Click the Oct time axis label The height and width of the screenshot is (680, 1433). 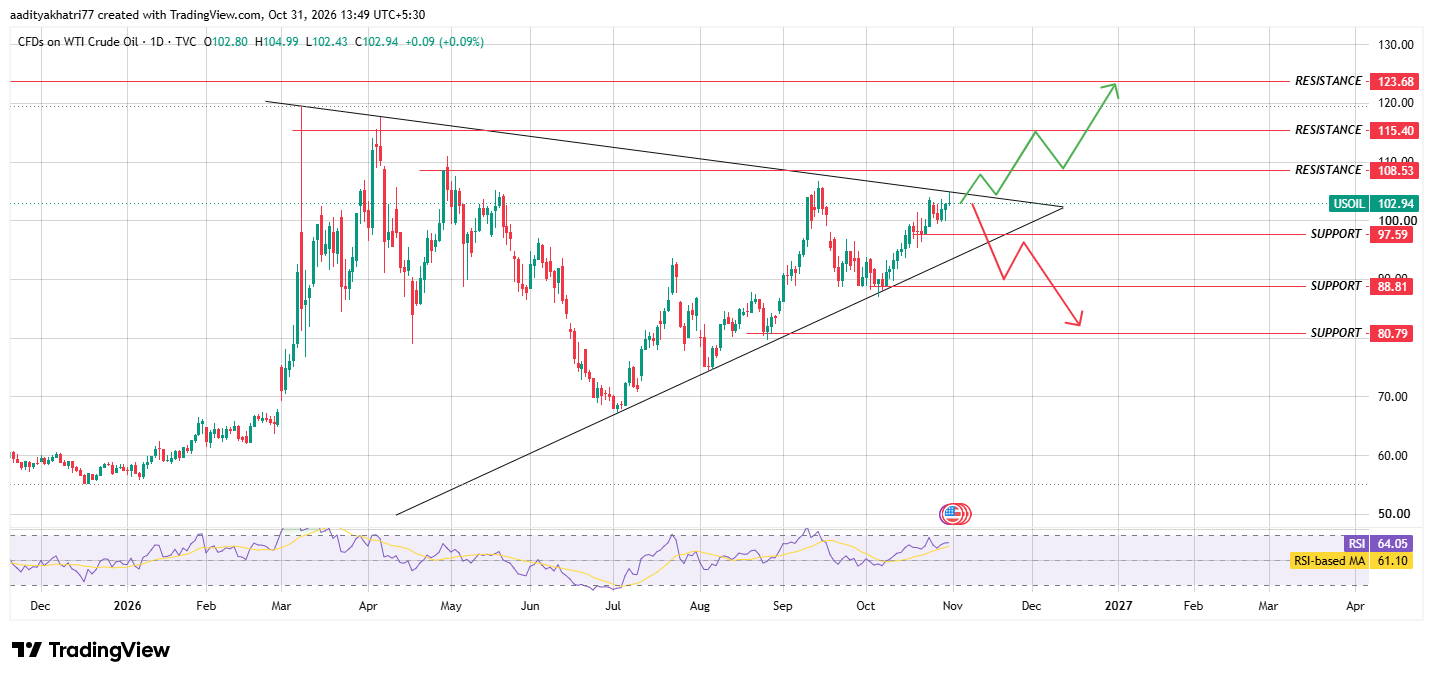[866, 606]
